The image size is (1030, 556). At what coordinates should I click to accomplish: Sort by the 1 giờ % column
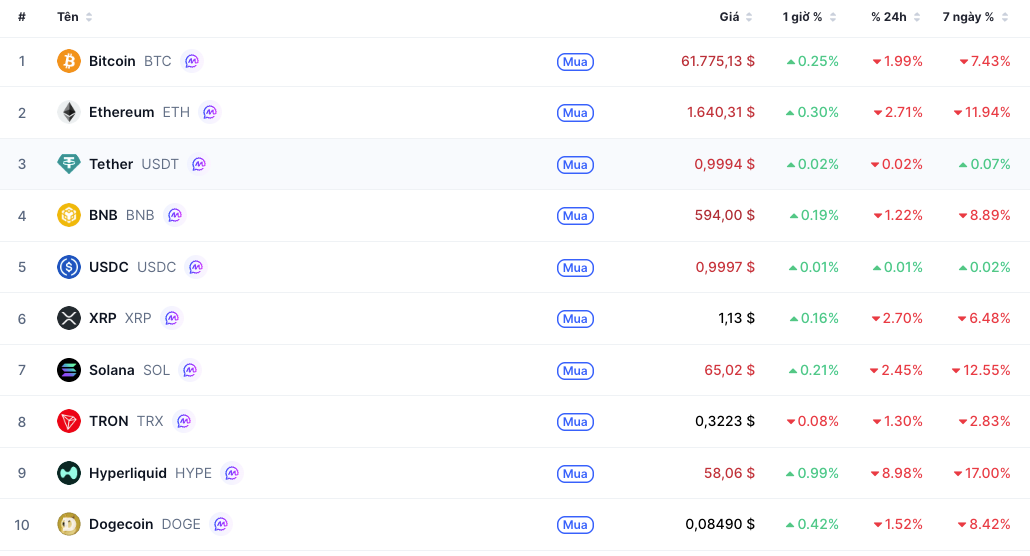coord(809,17)
